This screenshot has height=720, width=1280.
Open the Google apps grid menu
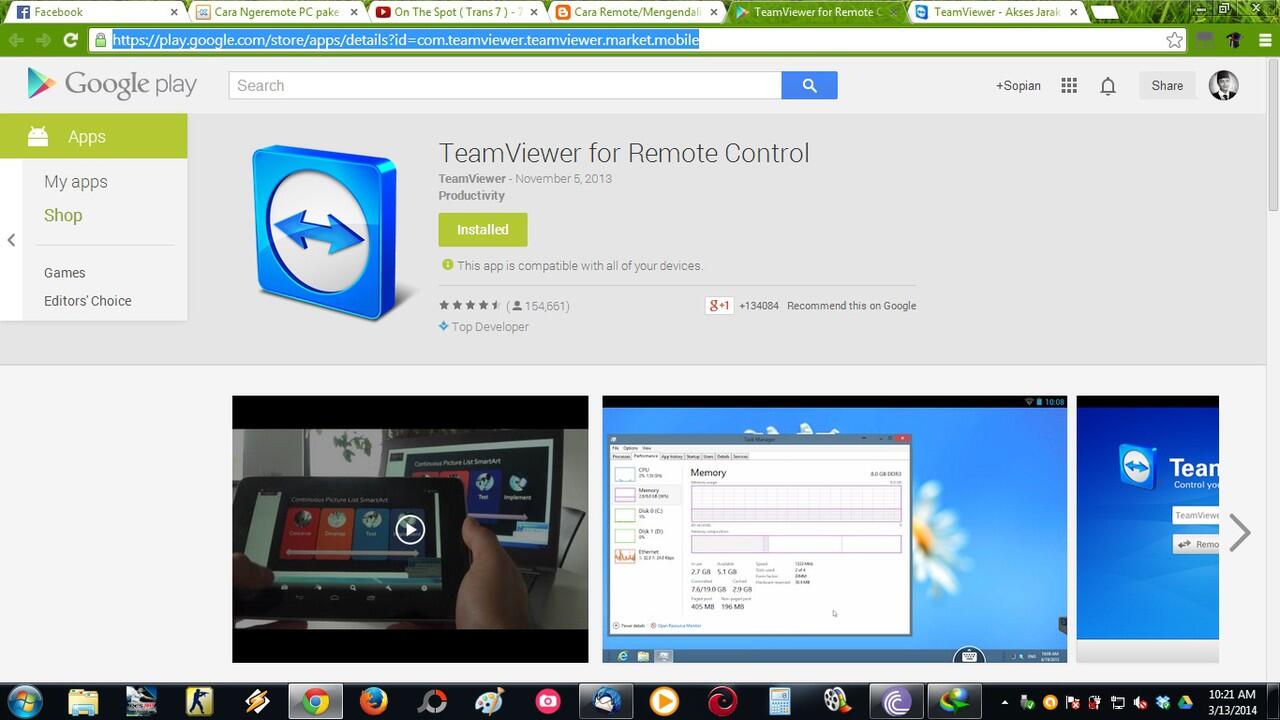click(1069, 86)
